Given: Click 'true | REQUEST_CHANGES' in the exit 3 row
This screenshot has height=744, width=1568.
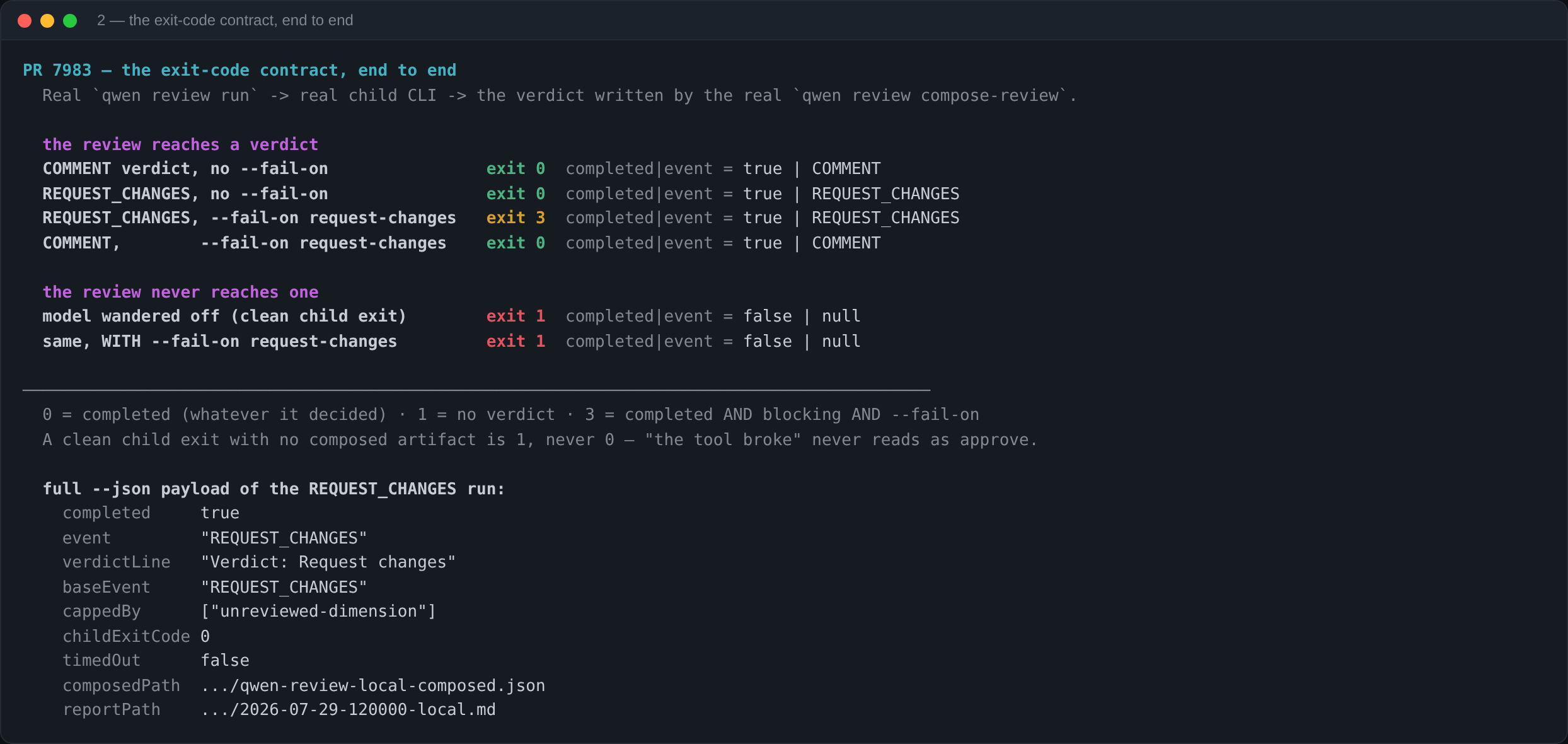Looking at the screenshot, I should tap(851, 218).
